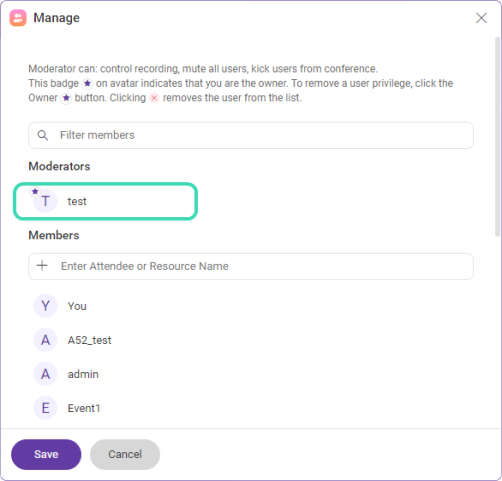Image resolution: width=502 pixels, height=481 pixels.
Task: Save the moderator changes
Action: (x=46, y=454)
